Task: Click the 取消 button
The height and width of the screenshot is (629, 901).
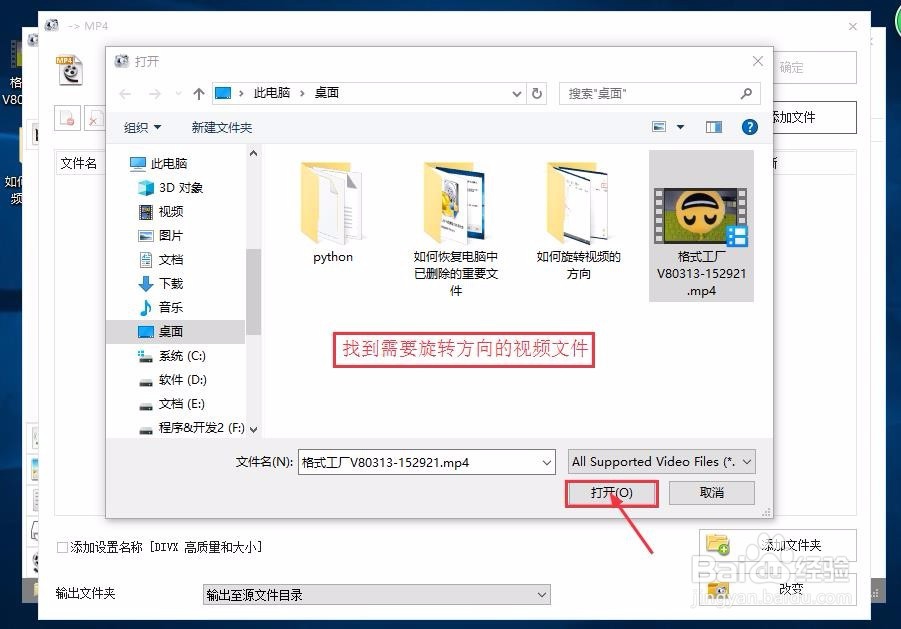Action: (711, 492)
